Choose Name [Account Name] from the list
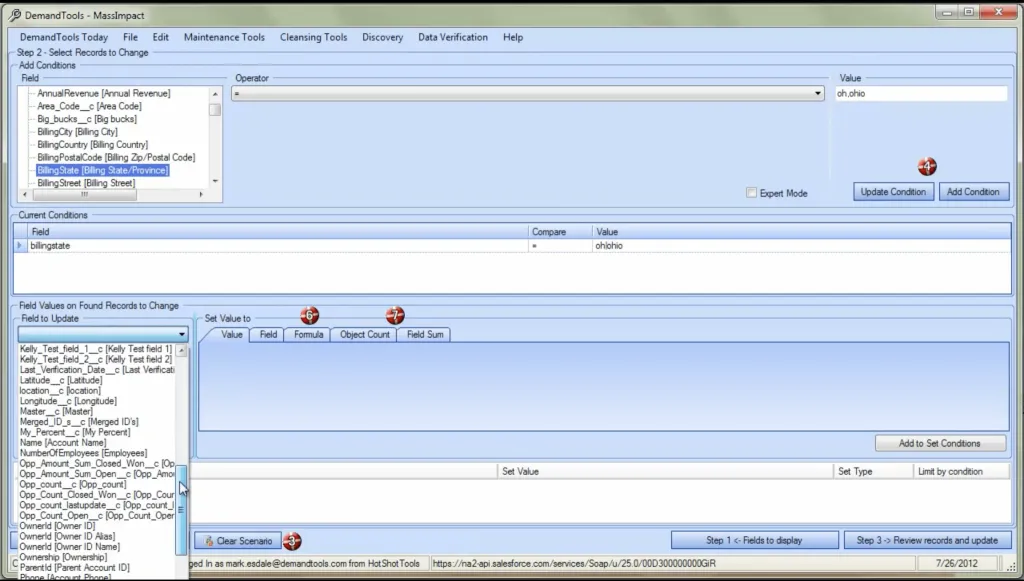Image resolution: width=1024 pixels, height=581 pixels. click(63, 443)
